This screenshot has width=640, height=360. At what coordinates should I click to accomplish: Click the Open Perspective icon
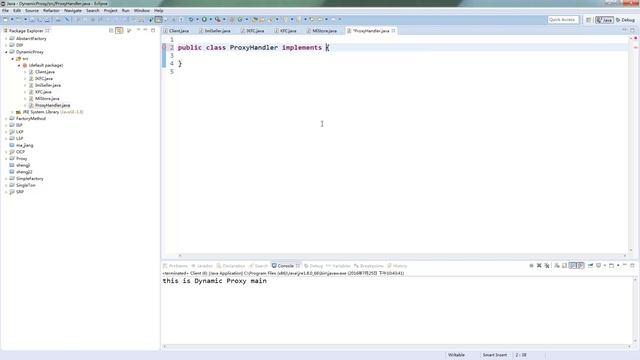(x=589, y=20)
